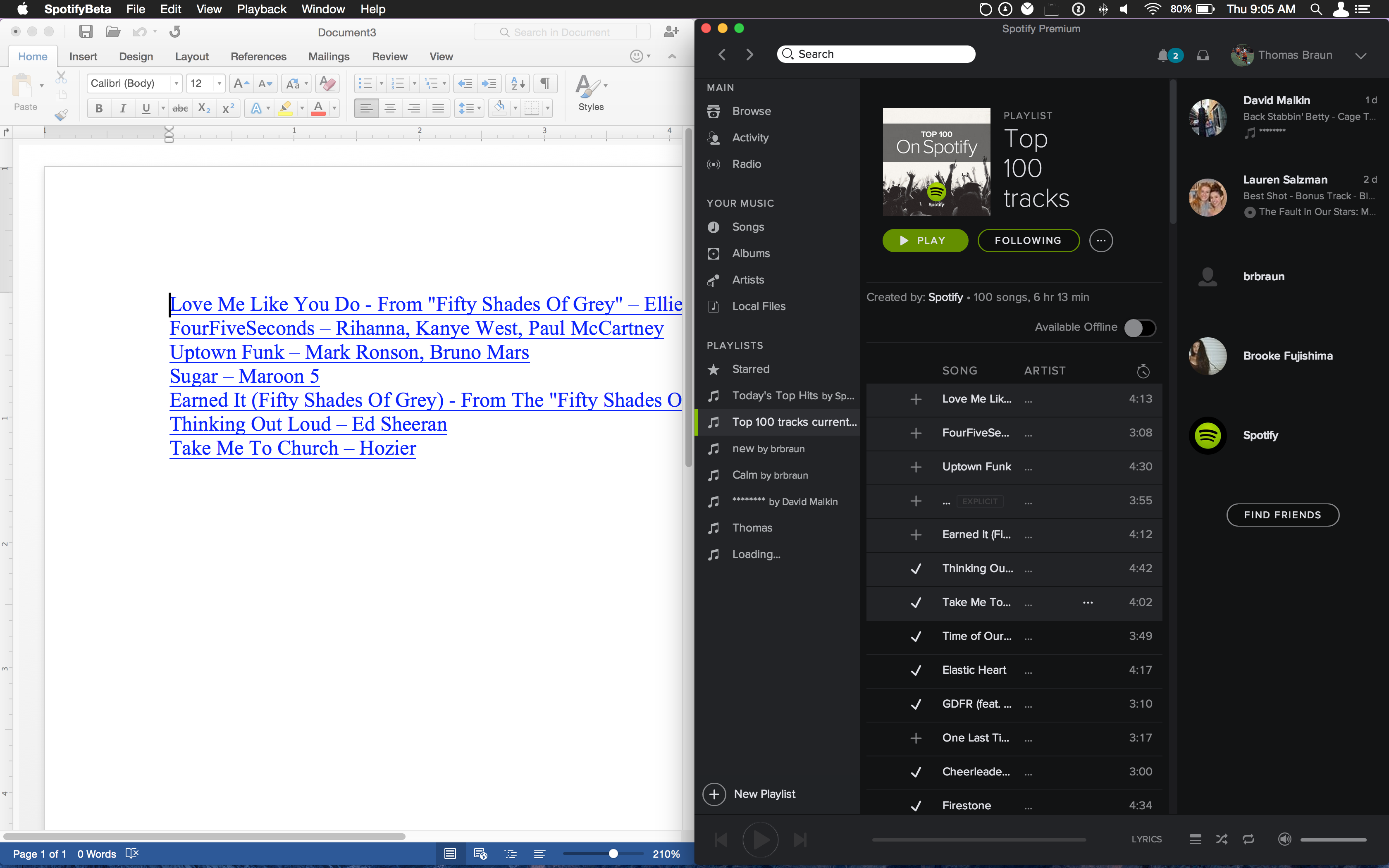Click the Spotify Search field
This screenshot has width=1389, height=868.
(876, 54)
